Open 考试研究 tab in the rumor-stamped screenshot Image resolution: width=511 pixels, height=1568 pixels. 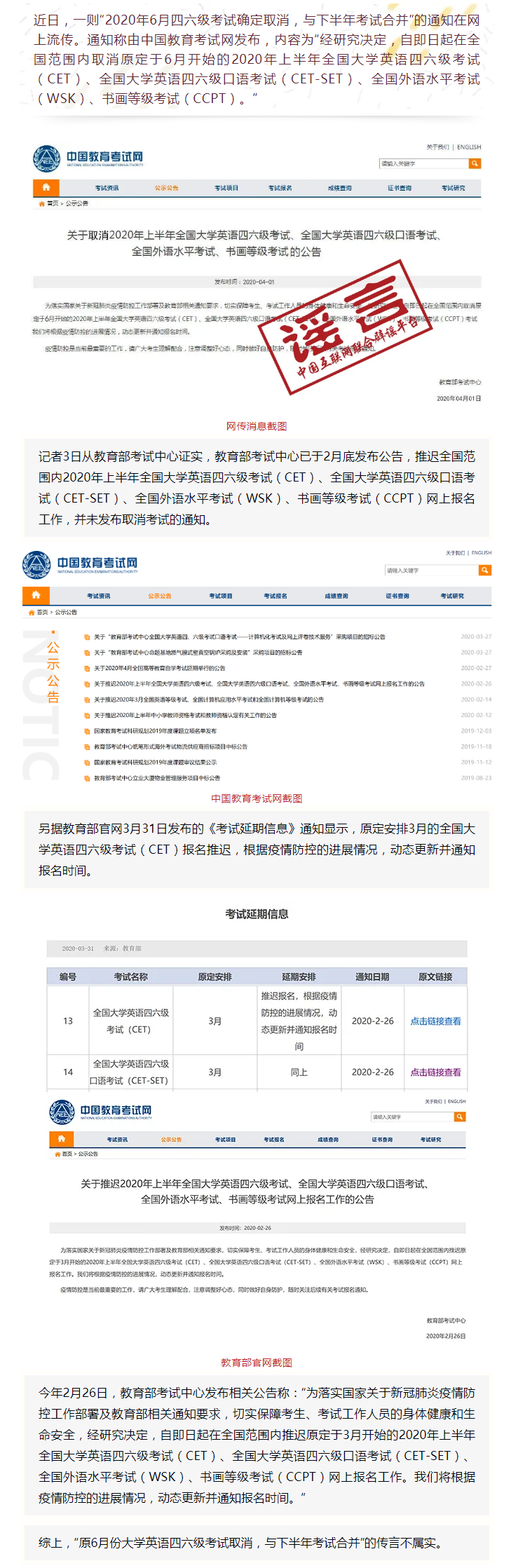point(454,188)
